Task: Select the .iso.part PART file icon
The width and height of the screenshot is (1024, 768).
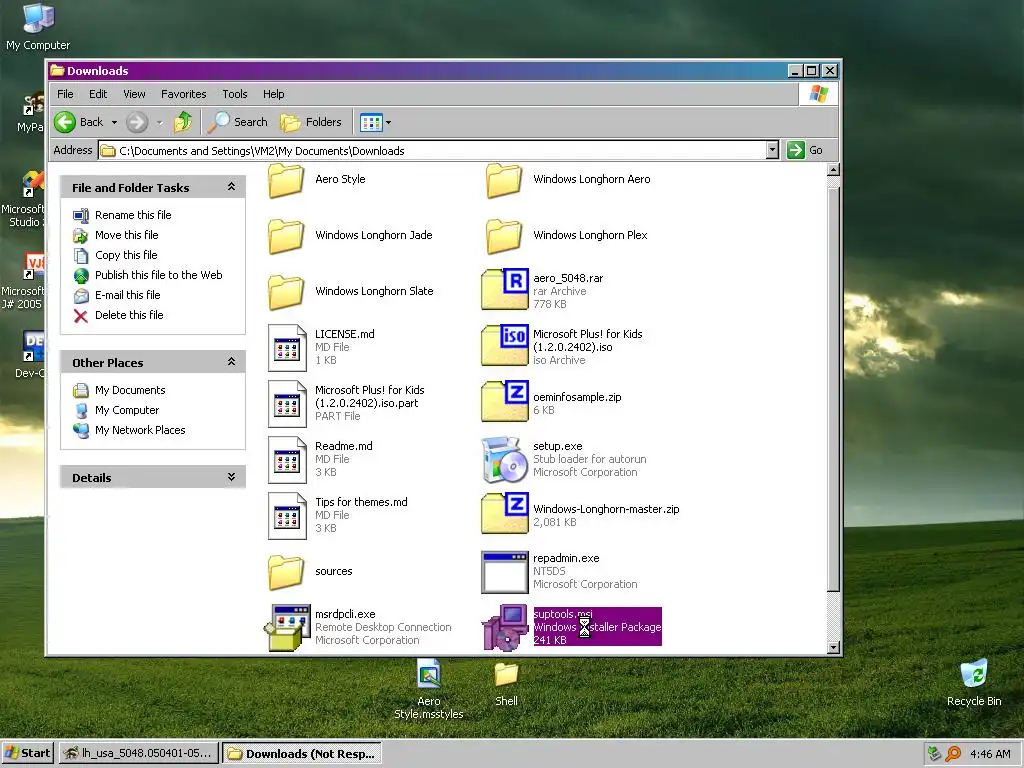Action: pos(287,404)
